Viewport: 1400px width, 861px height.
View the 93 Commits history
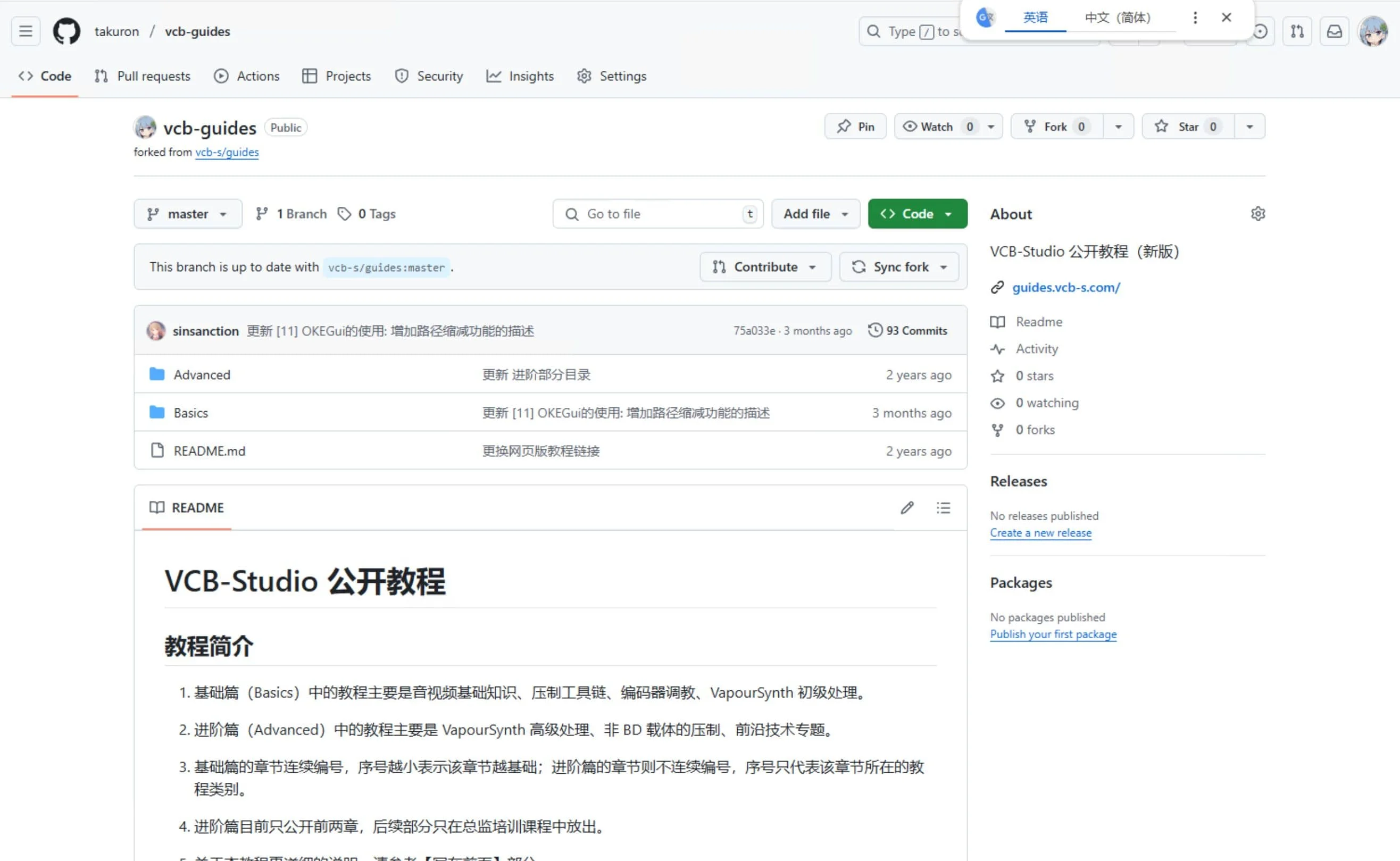point(907,331)
